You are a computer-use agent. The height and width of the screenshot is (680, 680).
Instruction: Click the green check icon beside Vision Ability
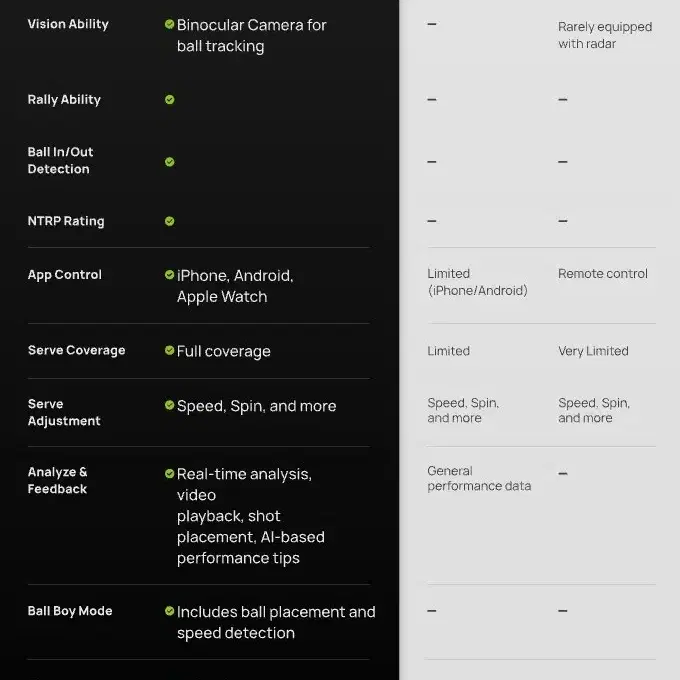(170, 24)
